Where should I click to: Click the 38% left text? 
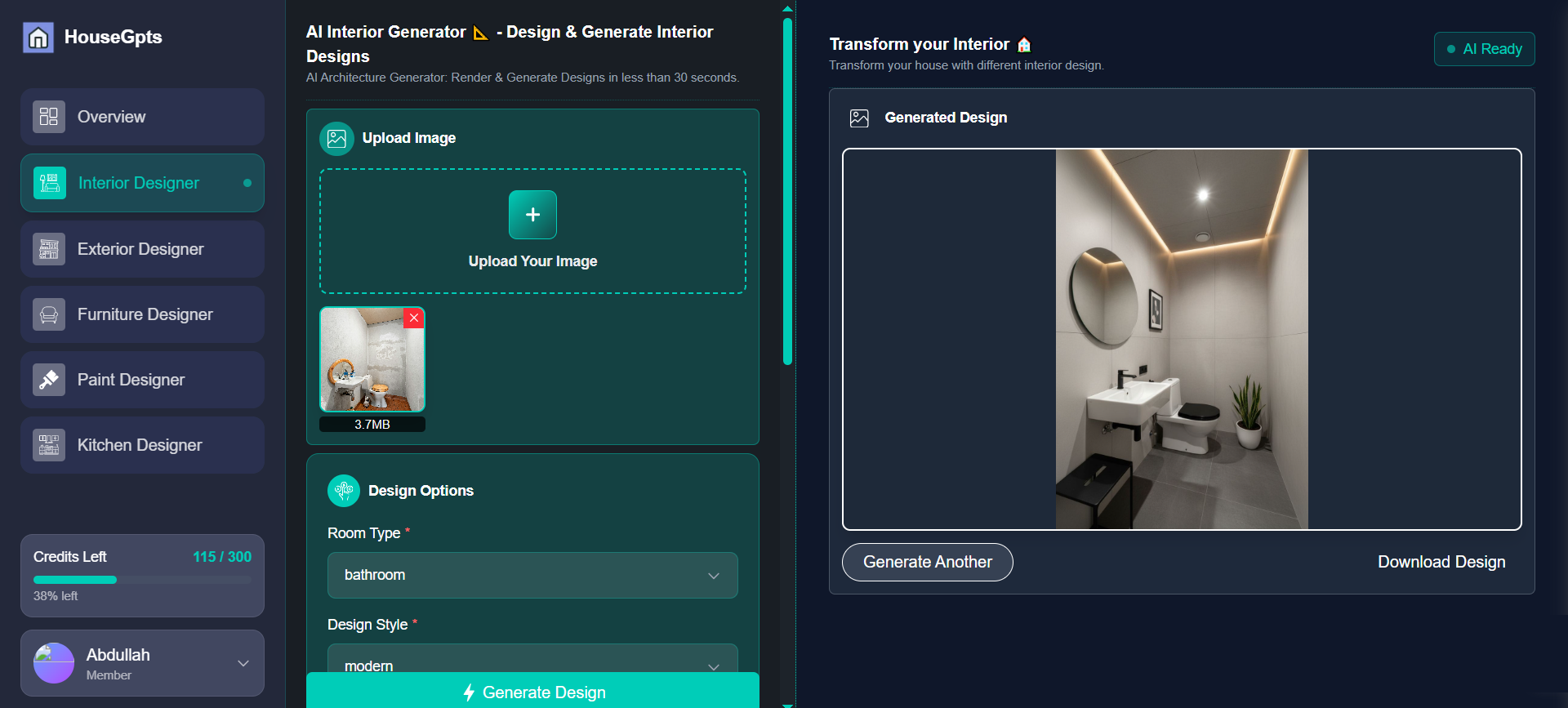click(x=56, y=596)
